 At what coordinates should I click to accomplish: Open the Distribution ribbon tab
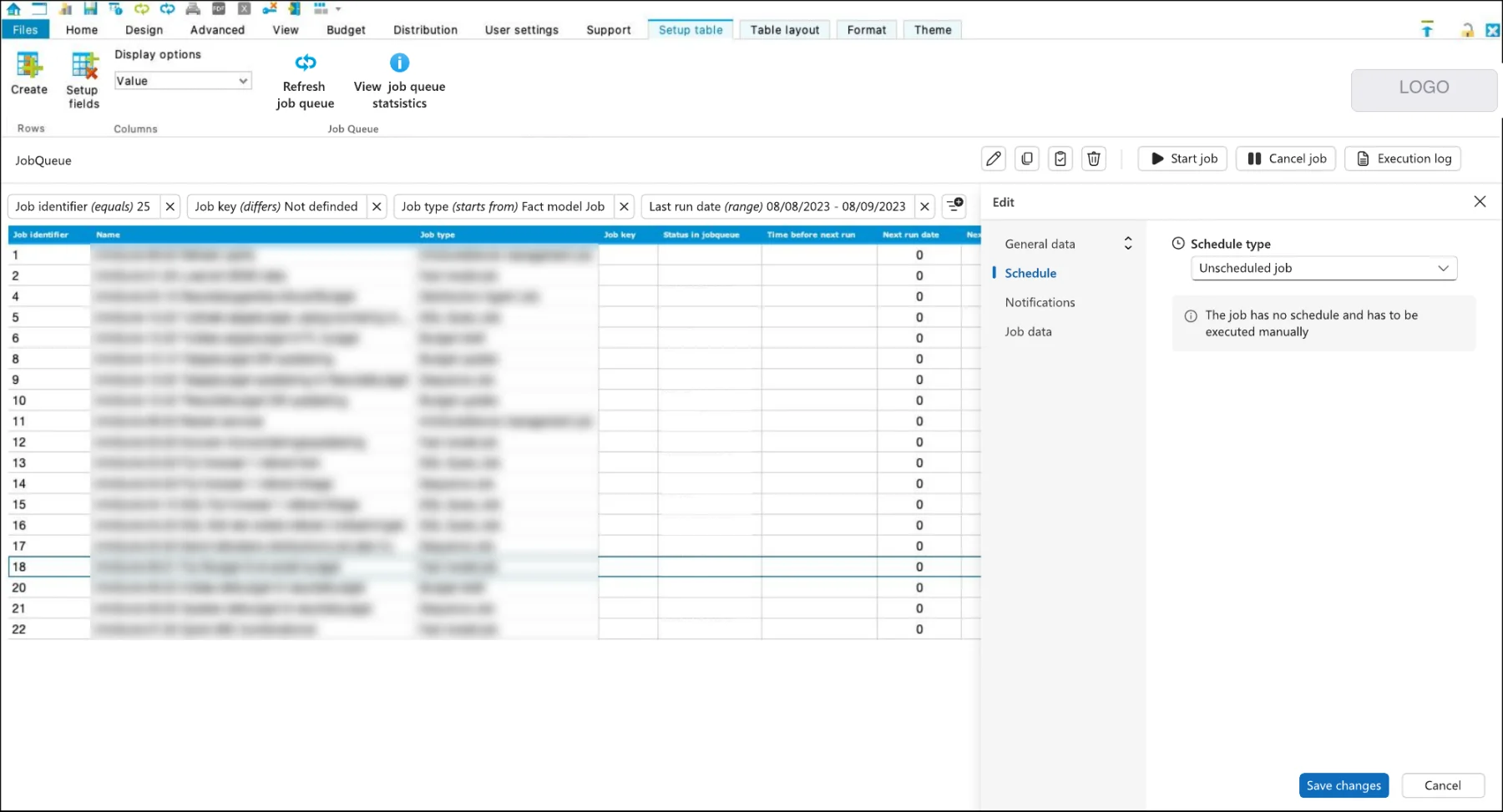click(x=425, y=29)
